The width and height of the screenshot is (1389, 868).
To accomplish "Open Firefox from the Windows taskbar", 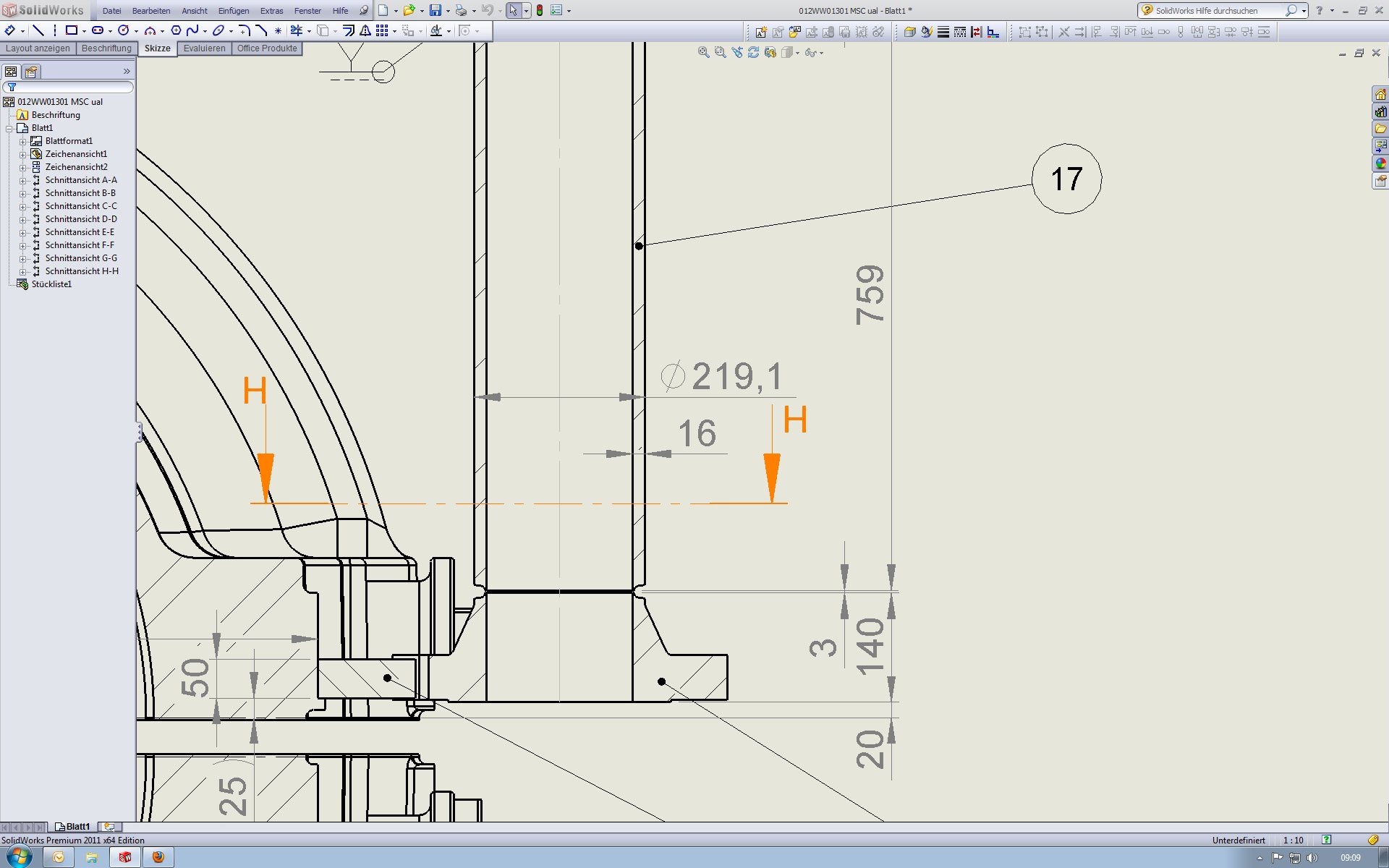I will 158,857.
